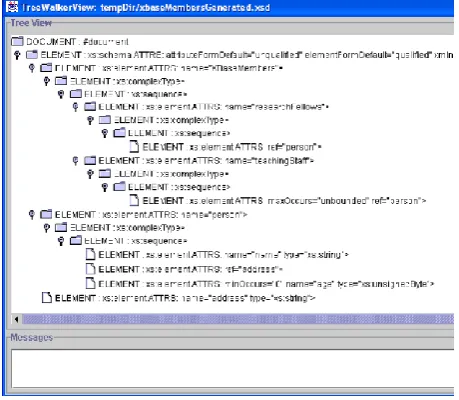The image size is (459, 400).
Task: Click sequence folder icon directly above researchFellows row
Action: tap(75, 94)
